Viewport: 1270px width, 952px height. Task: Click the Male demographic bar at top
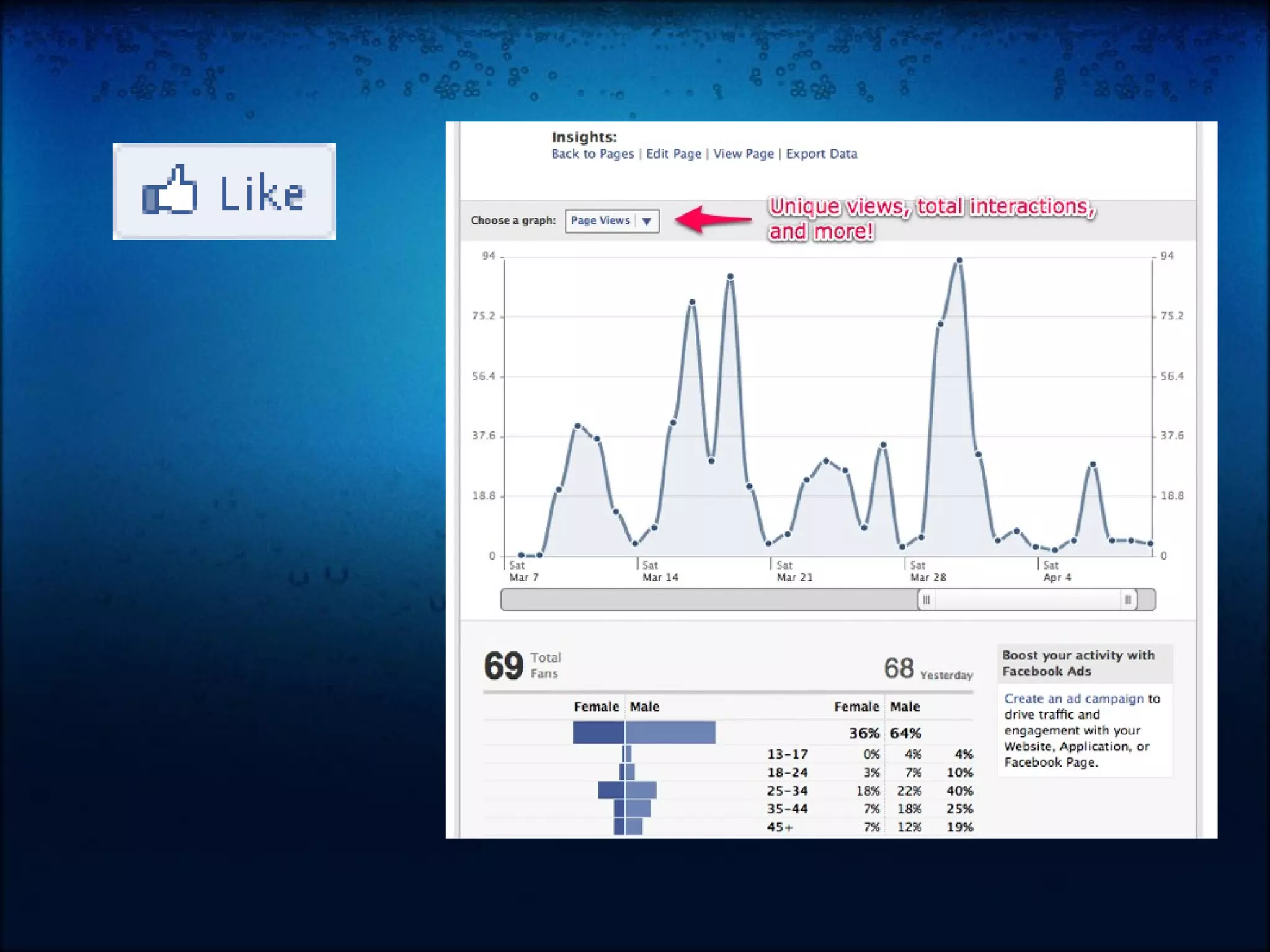pos(670,733)
